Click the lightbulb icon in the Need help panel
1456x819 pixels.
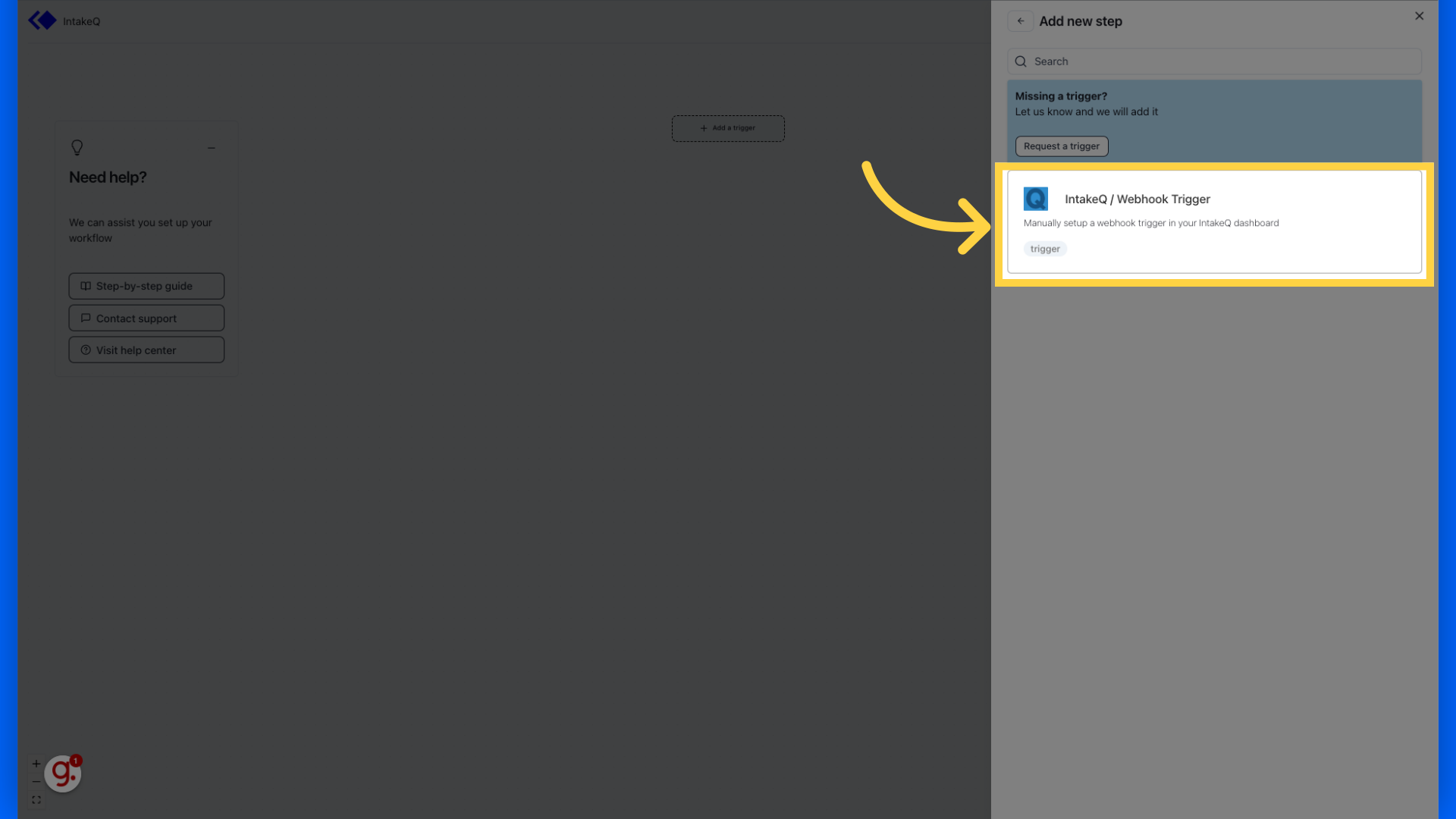tap(77, 147)
